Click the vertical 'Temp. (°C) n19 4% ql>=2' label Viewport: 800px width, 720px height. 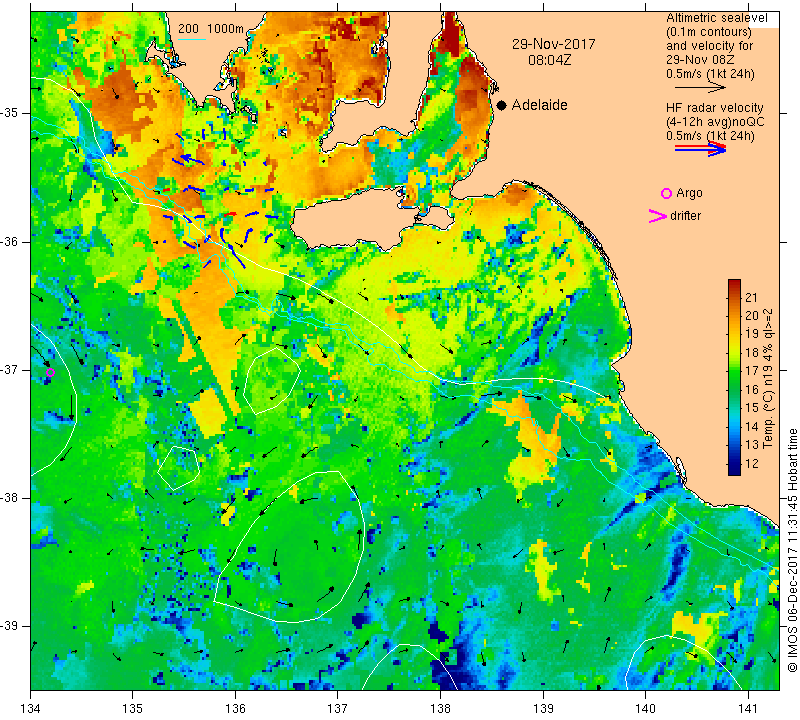click(x=768, y=378)
